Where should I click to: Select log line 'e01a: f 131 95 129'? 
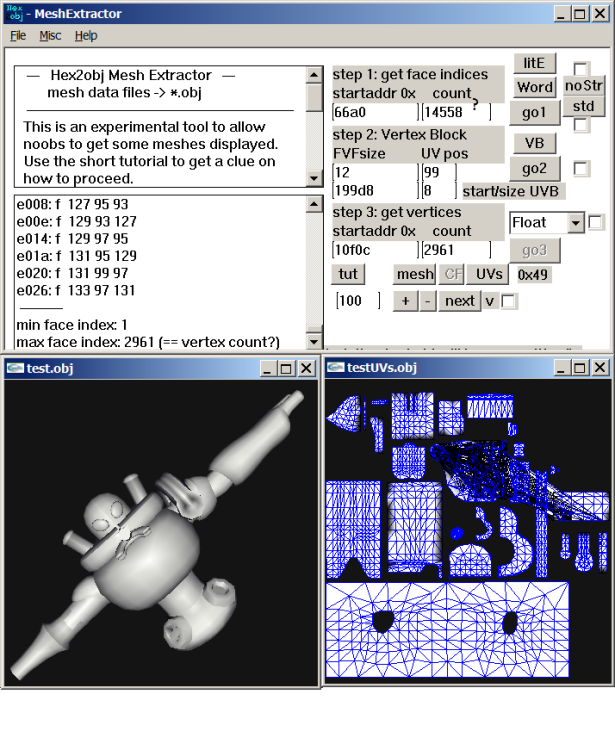click(77, 256)
